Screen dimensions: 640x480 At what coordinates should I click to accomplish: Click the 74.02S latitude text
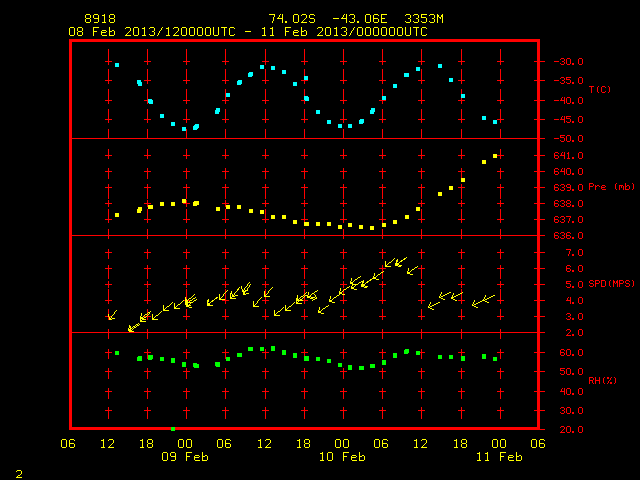coord(292,19)
